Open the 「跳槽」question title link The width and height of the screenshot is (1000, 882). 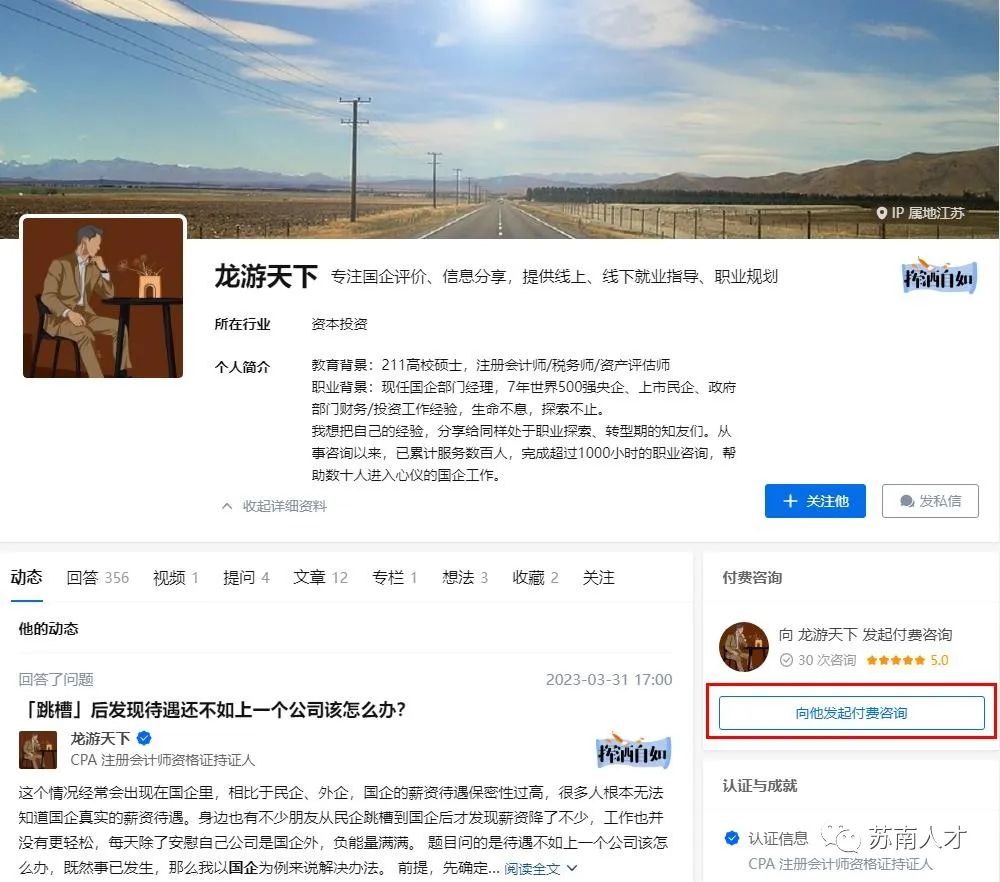point(212,709)
